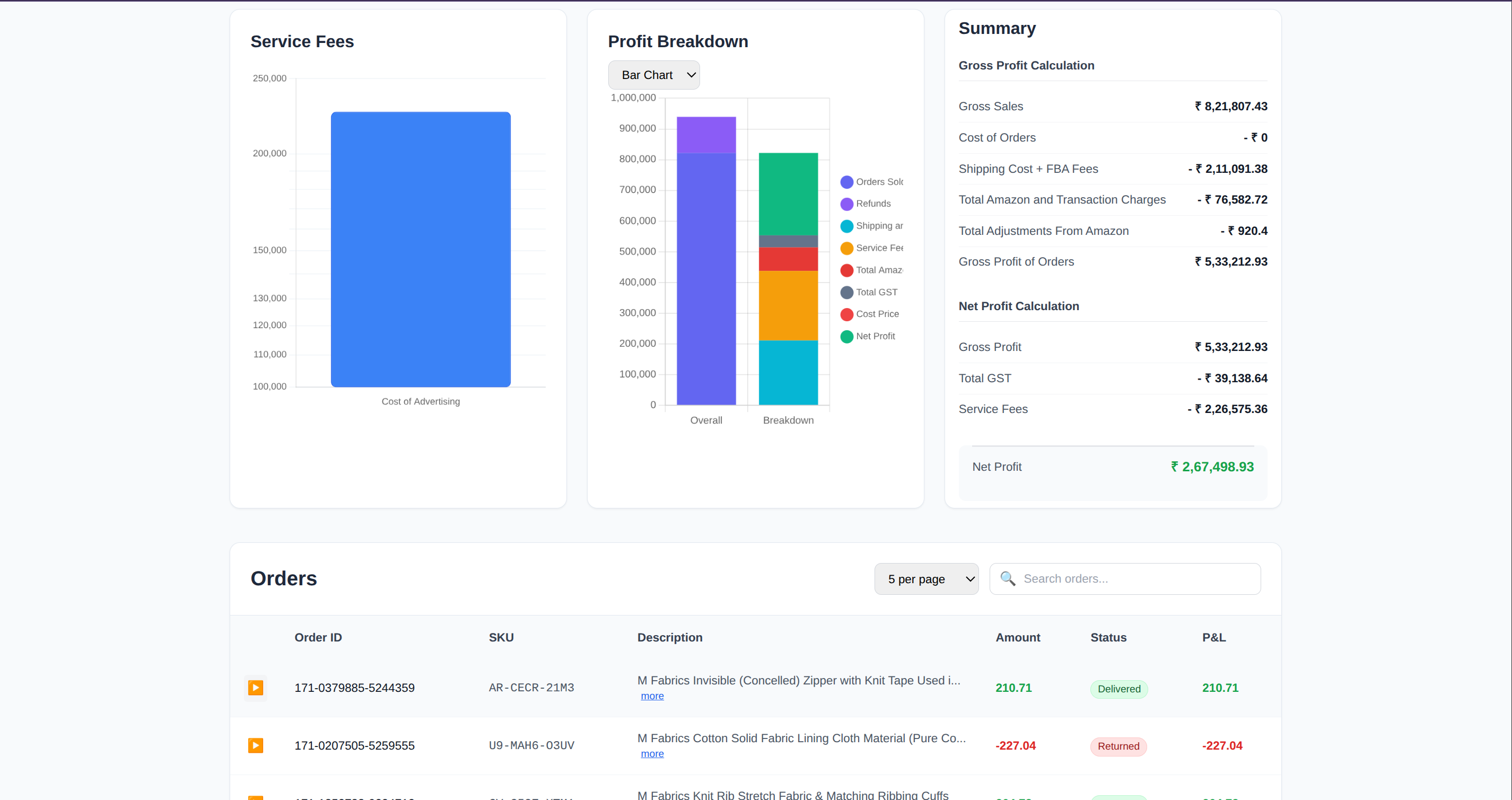
Task: Click the blue Cost of Advertising bar
Action: pyautogui.click(x=421, y=250)
